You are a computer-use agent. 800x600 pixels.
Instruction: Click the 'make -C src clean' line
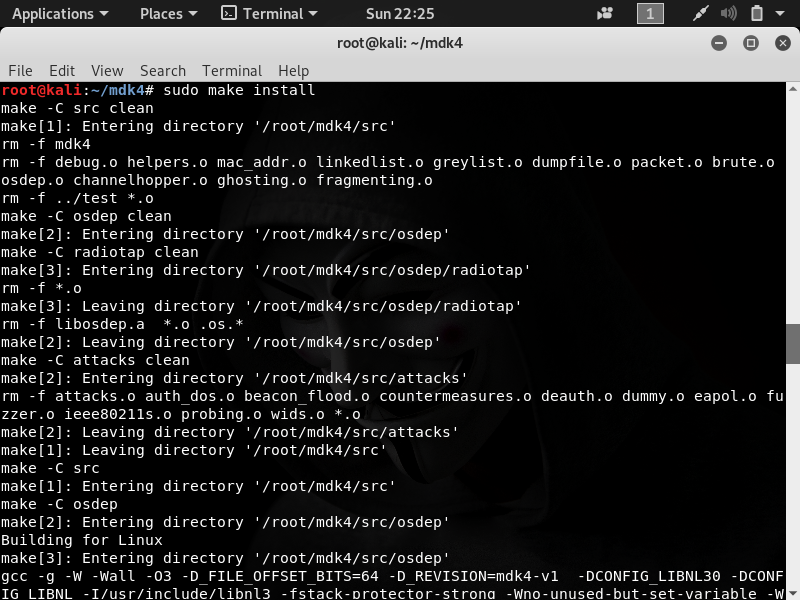pos(77,108)
